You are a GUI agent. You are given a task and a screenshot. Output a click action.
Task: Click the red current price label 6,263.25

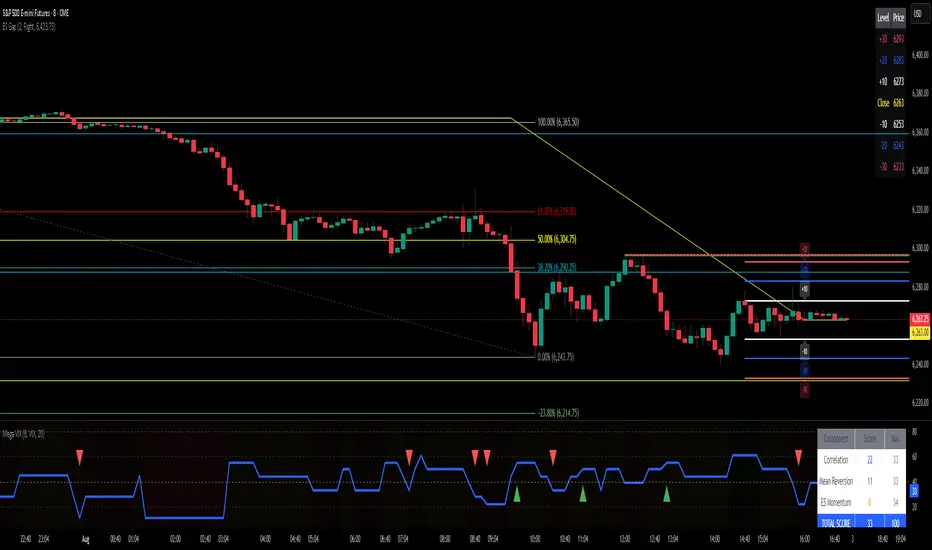click(920, 319)
